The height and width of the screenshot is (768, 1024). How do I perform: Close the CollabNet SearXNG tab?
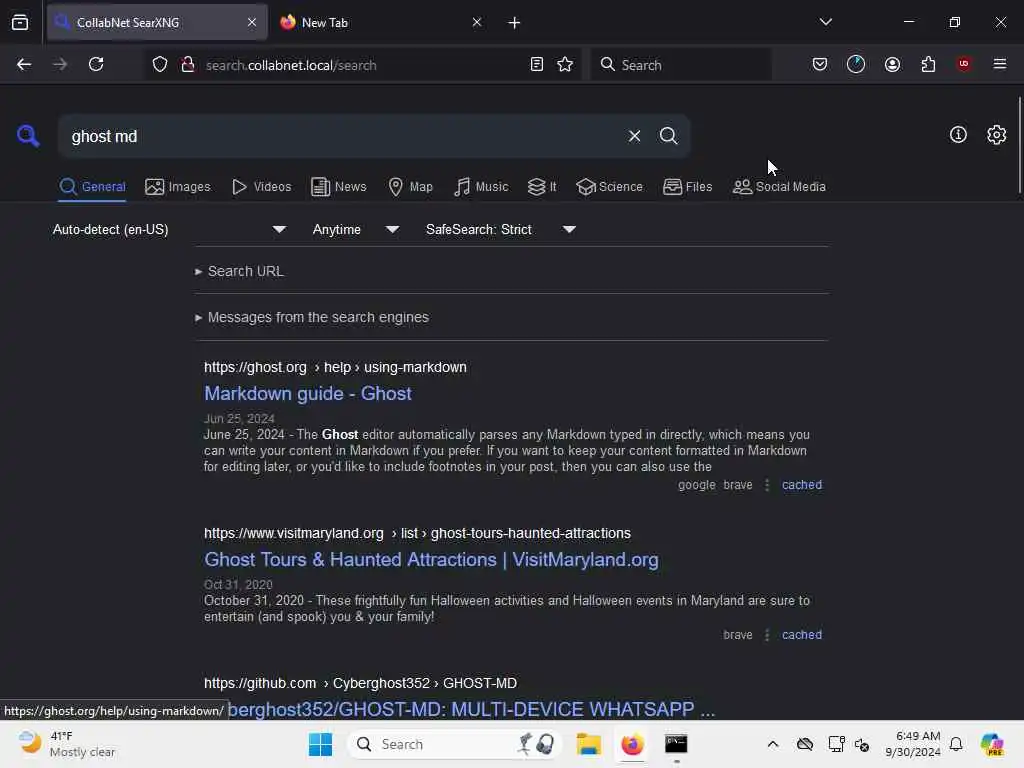point(252,22)
